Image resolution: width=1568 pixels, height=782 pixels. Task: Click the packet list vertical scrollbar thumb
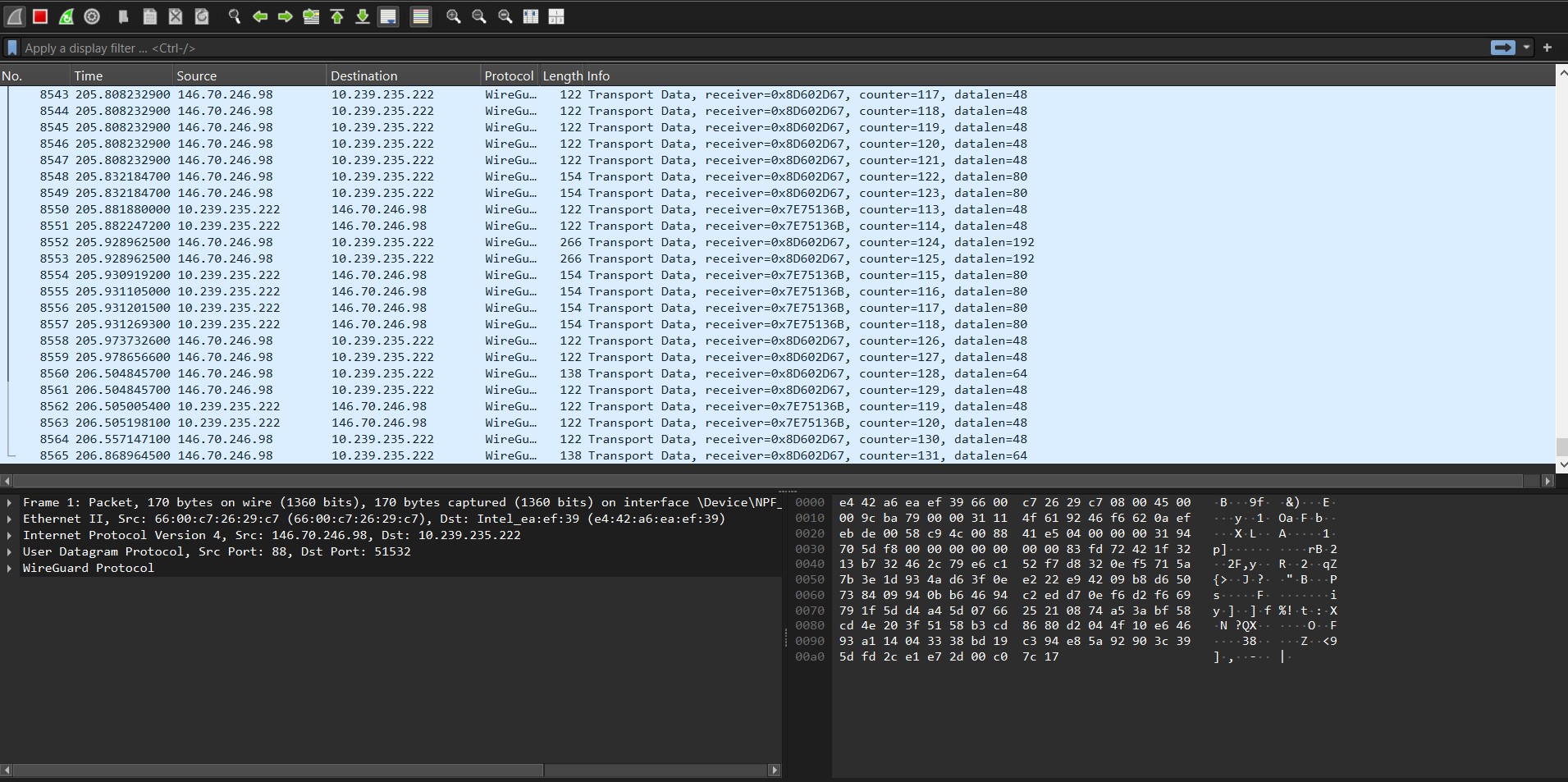click(x=1561, y=447)
